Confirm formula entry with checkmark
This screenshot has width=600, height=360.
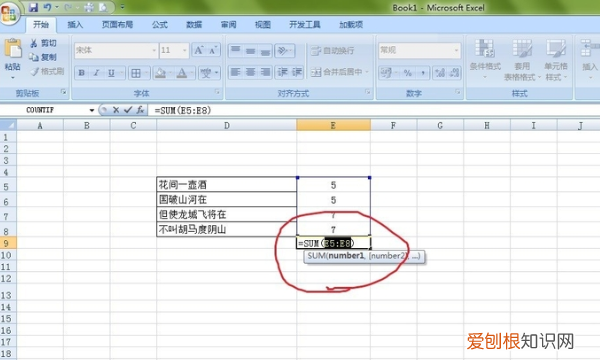(x=127, y=110)
